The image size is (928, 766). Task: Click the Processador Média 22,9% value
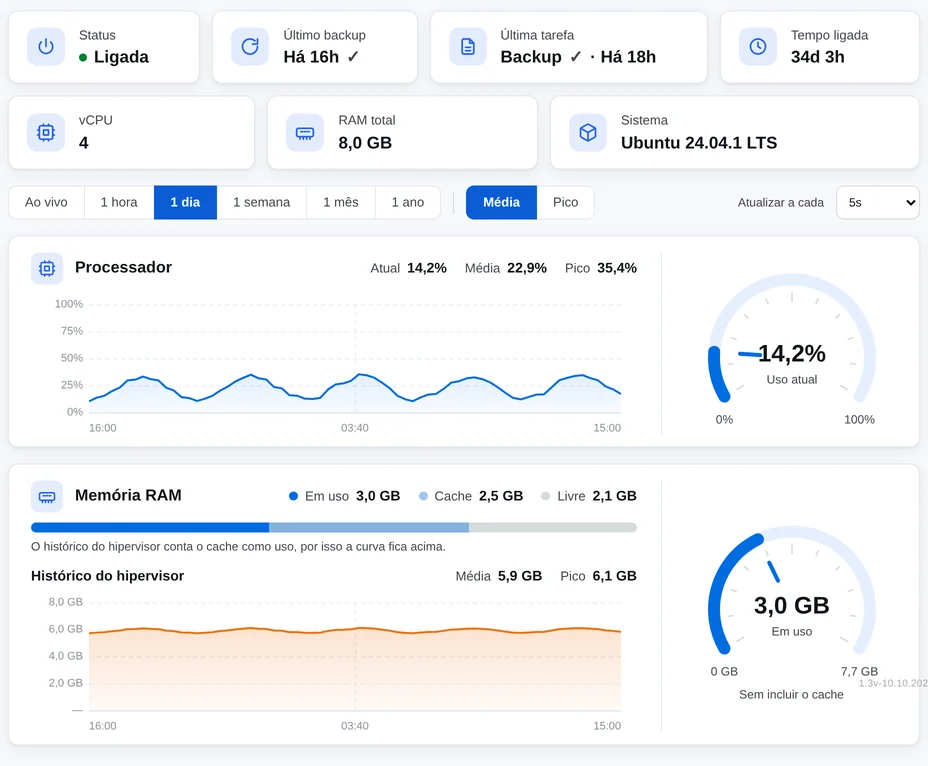coord(527,268)
